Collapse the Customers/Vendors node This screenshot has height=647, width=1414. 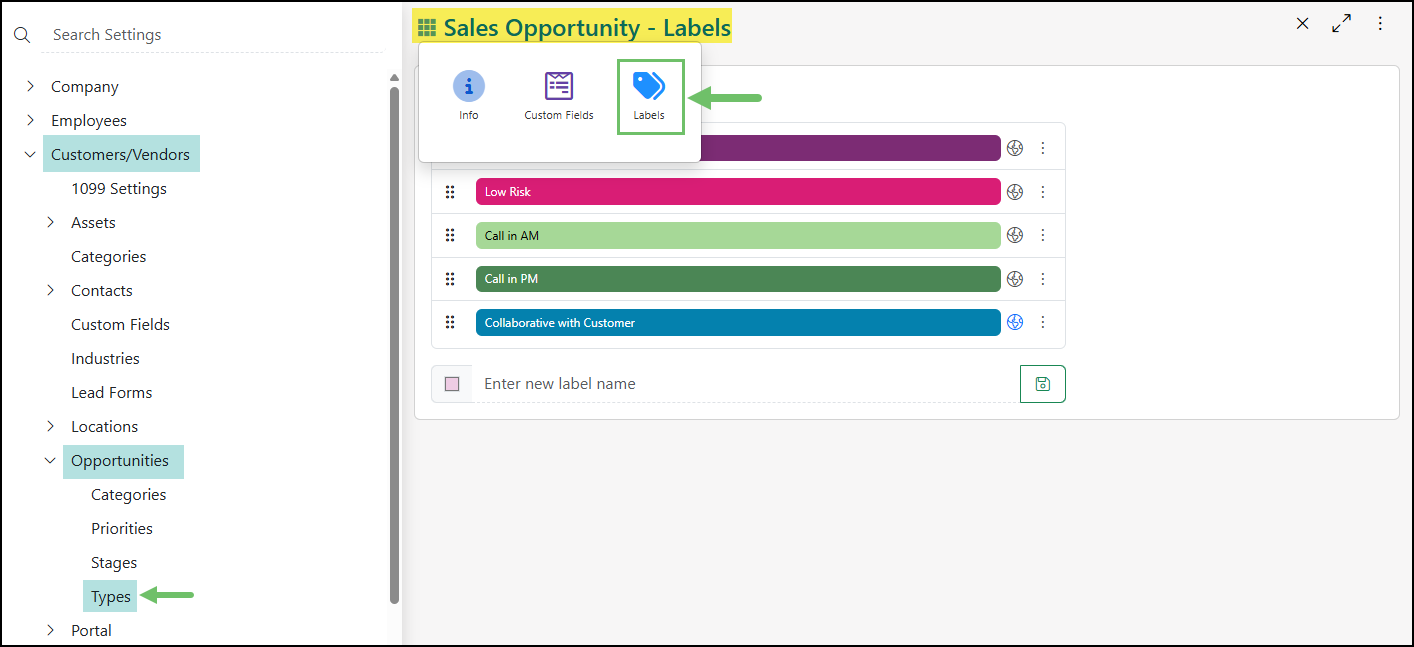tap(30, 155)
